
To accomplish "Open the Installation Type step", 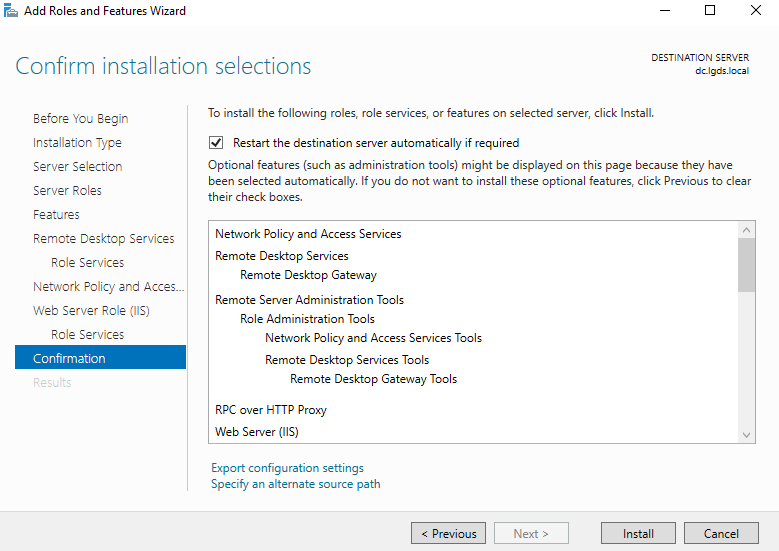I will 77,143.
